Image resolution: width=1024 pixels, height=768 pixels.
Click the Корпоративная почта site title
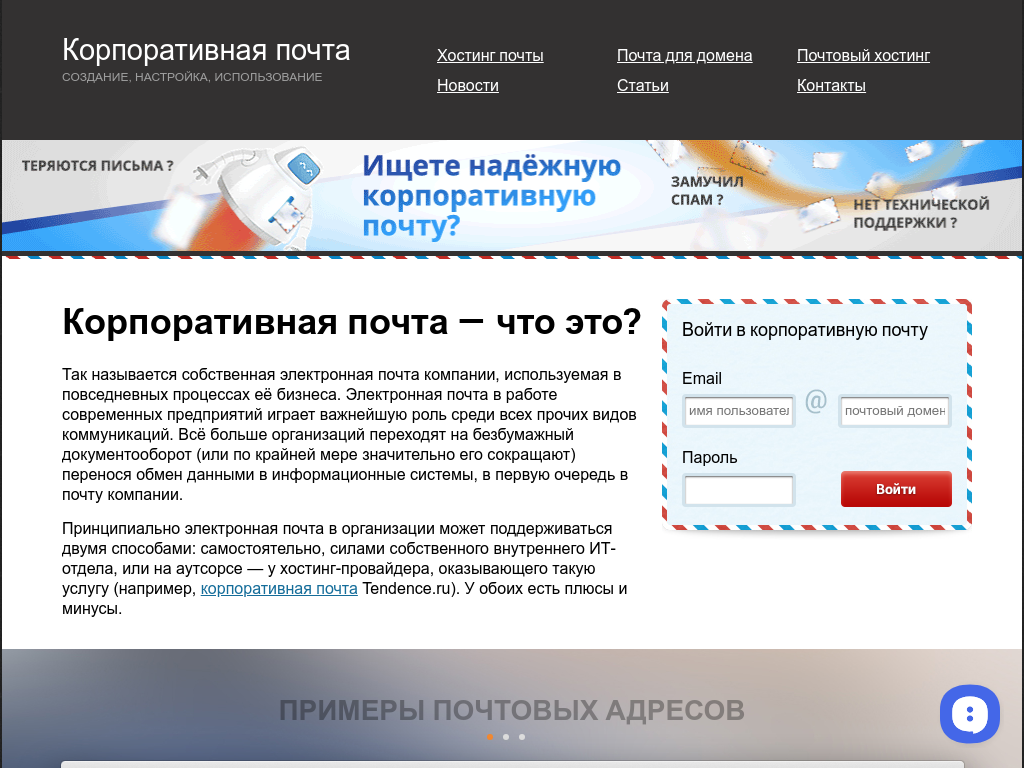tap(206, 50)
